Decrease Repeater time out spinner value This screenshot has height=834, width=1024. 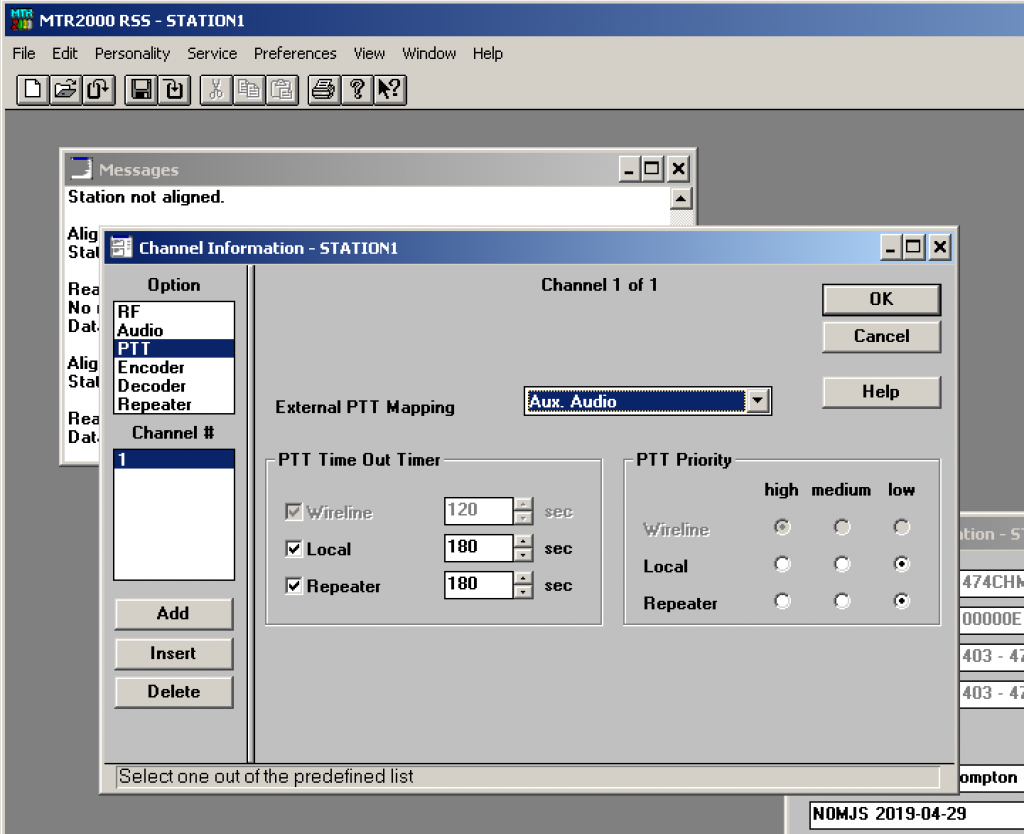[x=523, y=592]
